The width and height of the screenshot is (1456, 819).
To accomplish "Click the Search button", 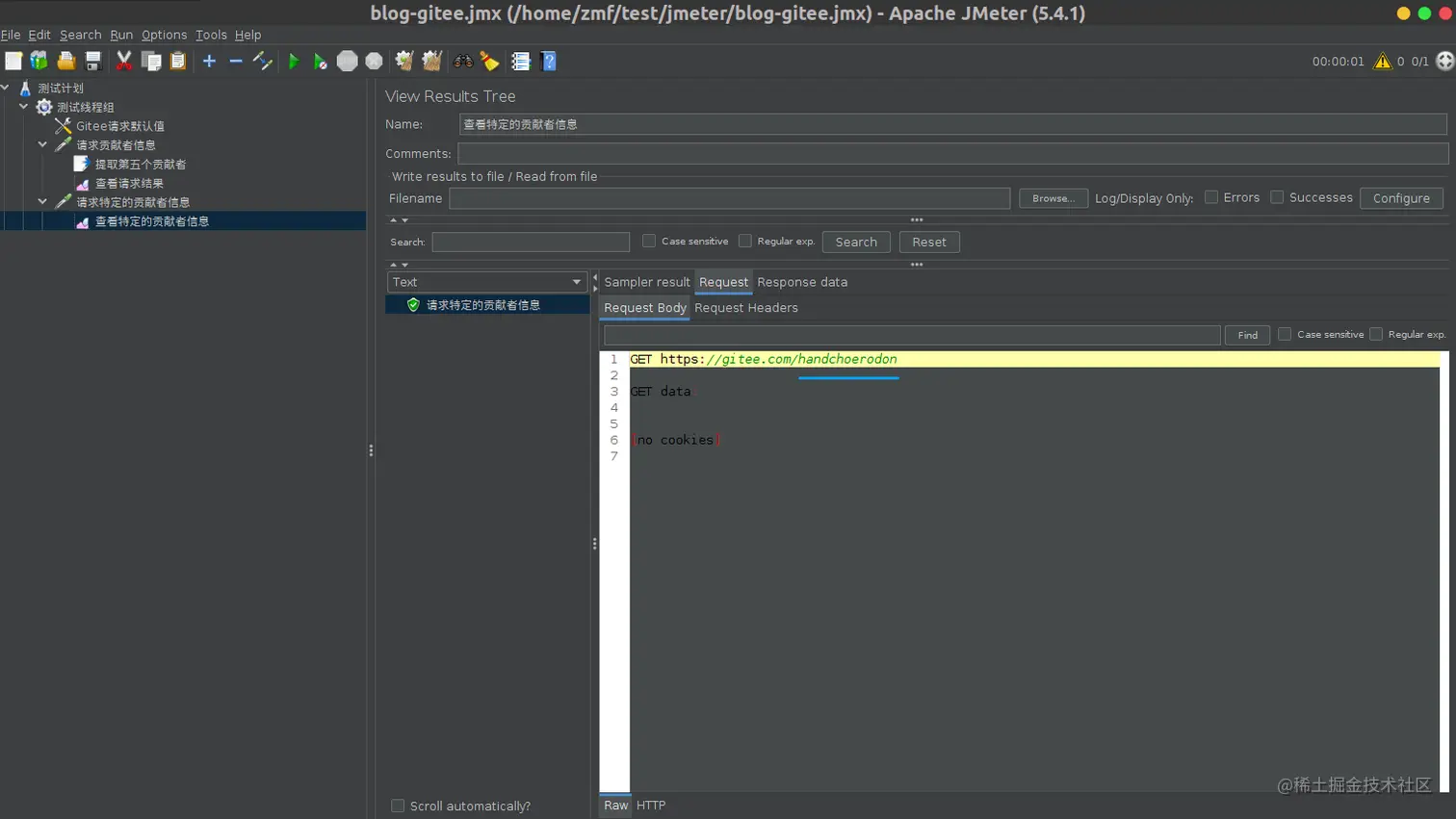I will (x=856, y=243).
